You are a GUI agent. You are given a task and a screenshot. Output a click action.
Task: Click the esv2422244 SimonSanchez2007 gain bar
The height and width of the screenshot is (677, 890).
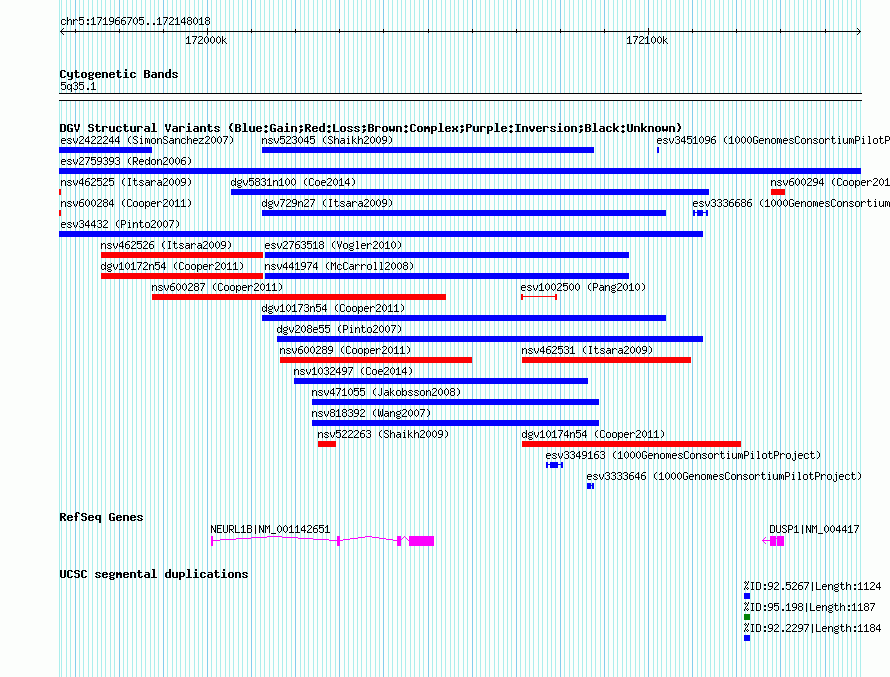[106, 150]
